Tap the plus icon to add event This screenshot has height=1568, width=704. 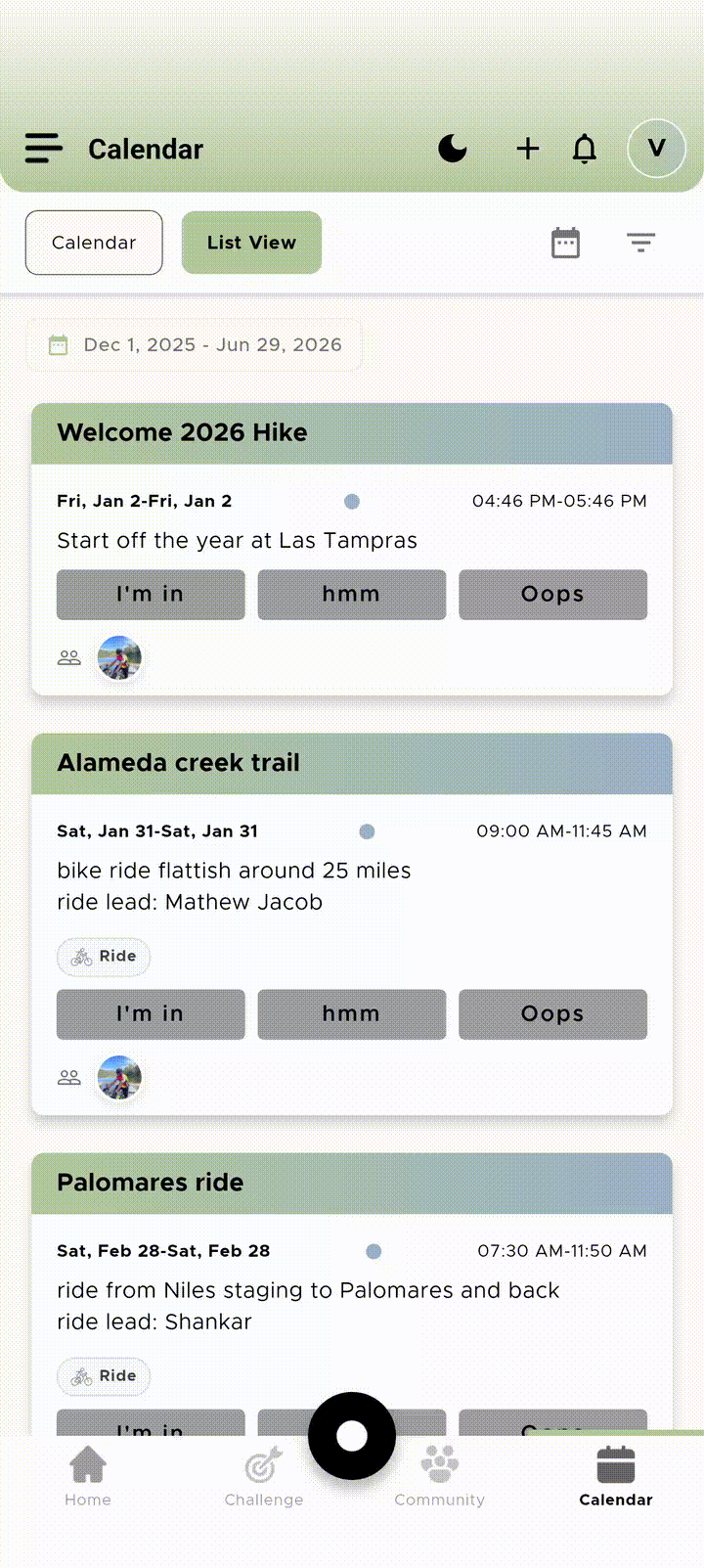(528, 149)
